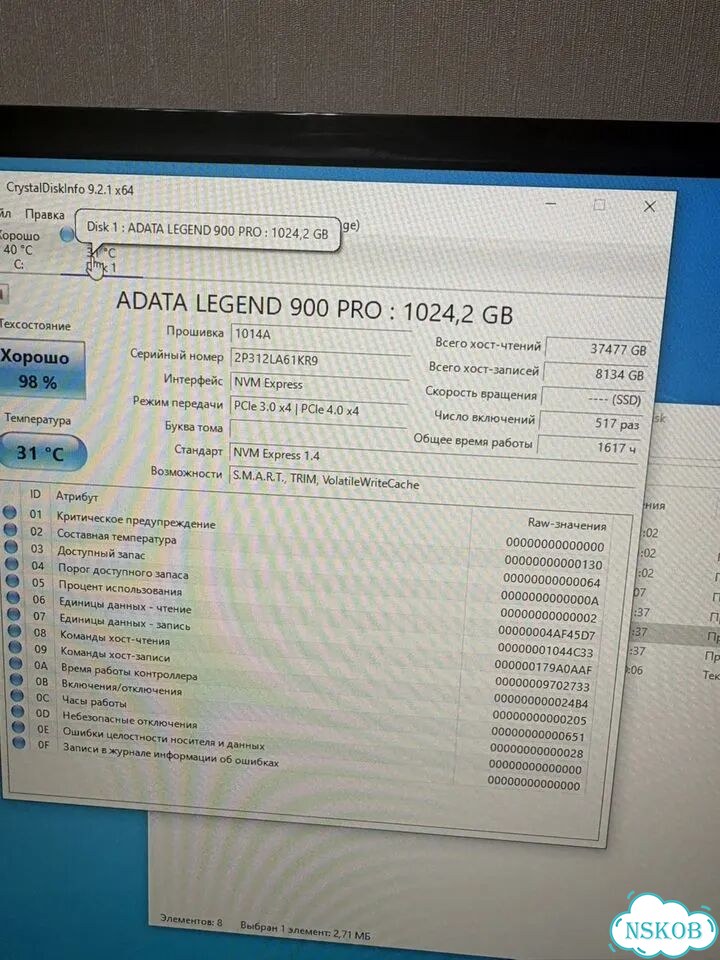This screenshot has height=960, width=720.
Task: Click status icon for Часы работы row
Action: click(18, 696)
